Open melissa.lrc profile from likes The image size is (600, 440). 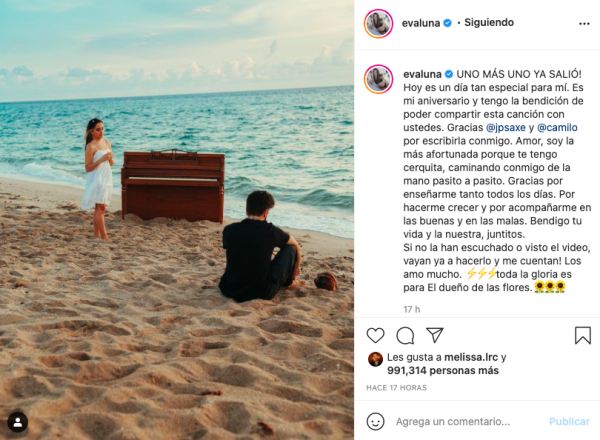471,357
